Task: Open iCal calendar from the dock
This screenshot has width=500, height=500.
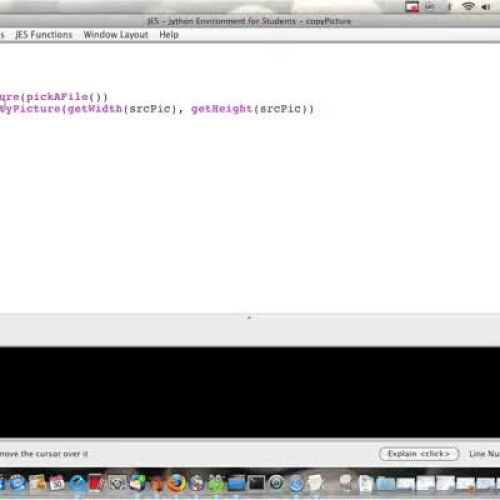Action: [x=57, y=482]
